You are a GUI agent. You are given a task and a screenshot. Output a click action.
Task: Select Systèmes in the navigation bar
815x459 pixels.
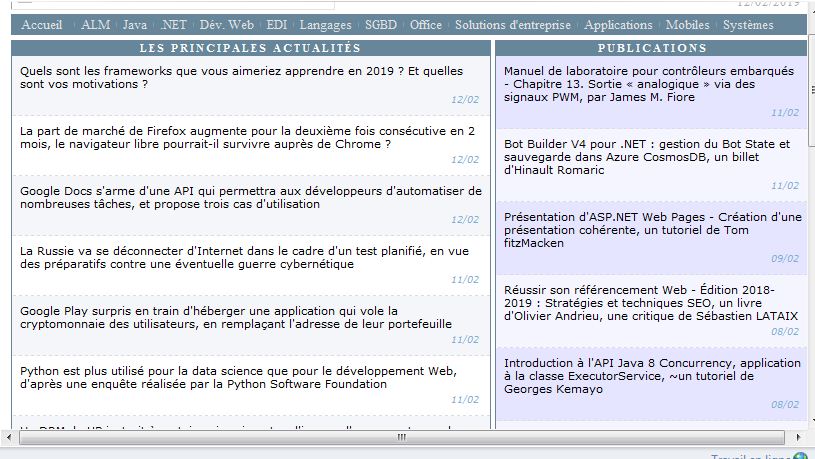[x=748, y=25]
